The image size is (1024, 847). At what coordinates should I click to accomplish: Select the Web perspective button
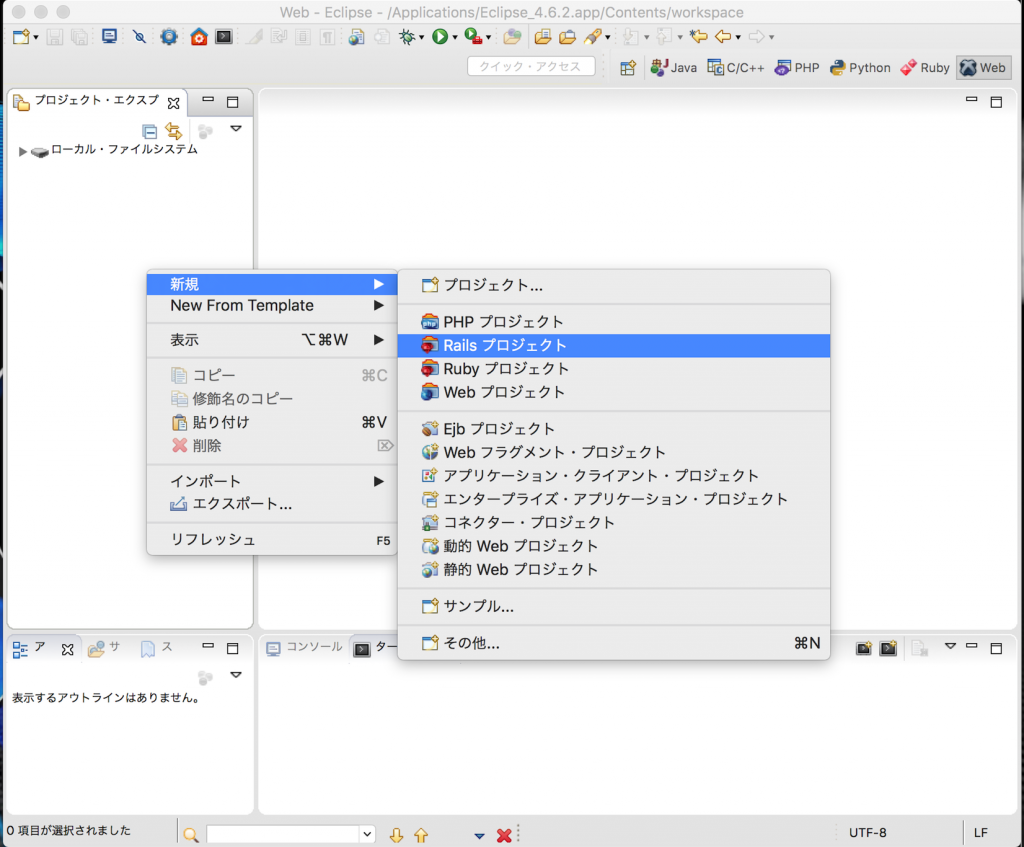pyautogui.click(x=983, y=68)
